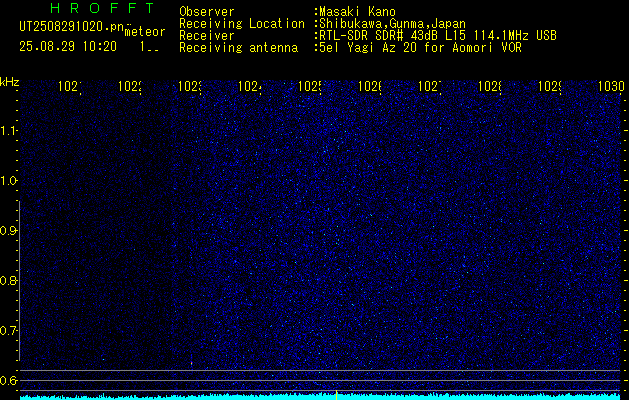Image resolution: width=629 pixels, height=400 pixels.
Task: Click the Receiving Location label
Action: click(242, 24)
